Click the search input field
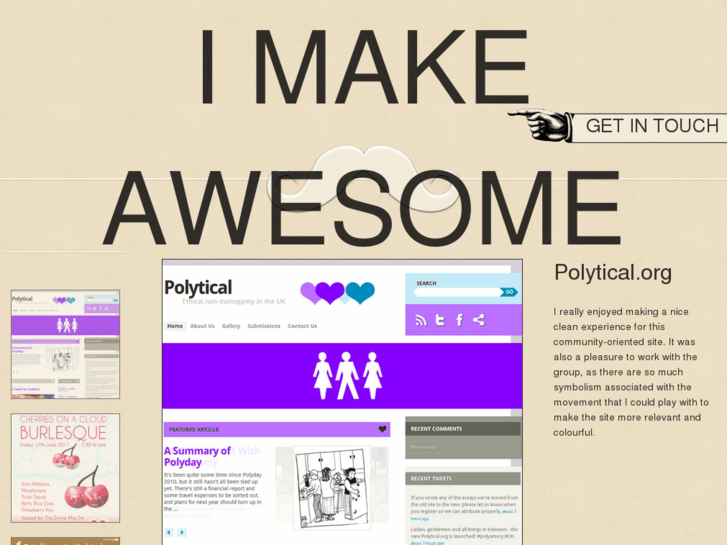 [x=457, y=292]
